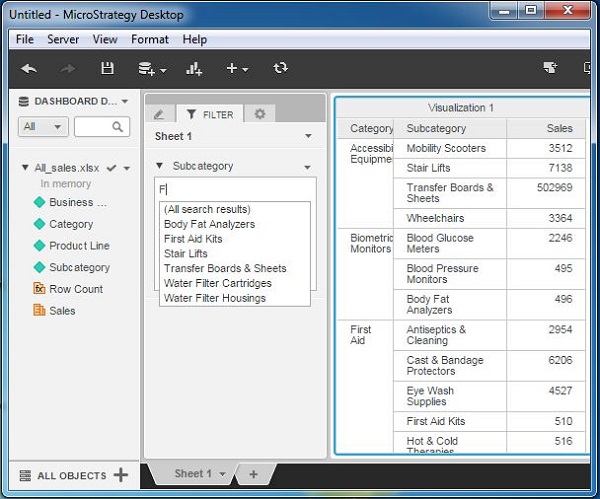Viewport: 600px width, 499px height.
Task: Click the checkmark beside All_sales.xlsx
Action: click(112, 168)
